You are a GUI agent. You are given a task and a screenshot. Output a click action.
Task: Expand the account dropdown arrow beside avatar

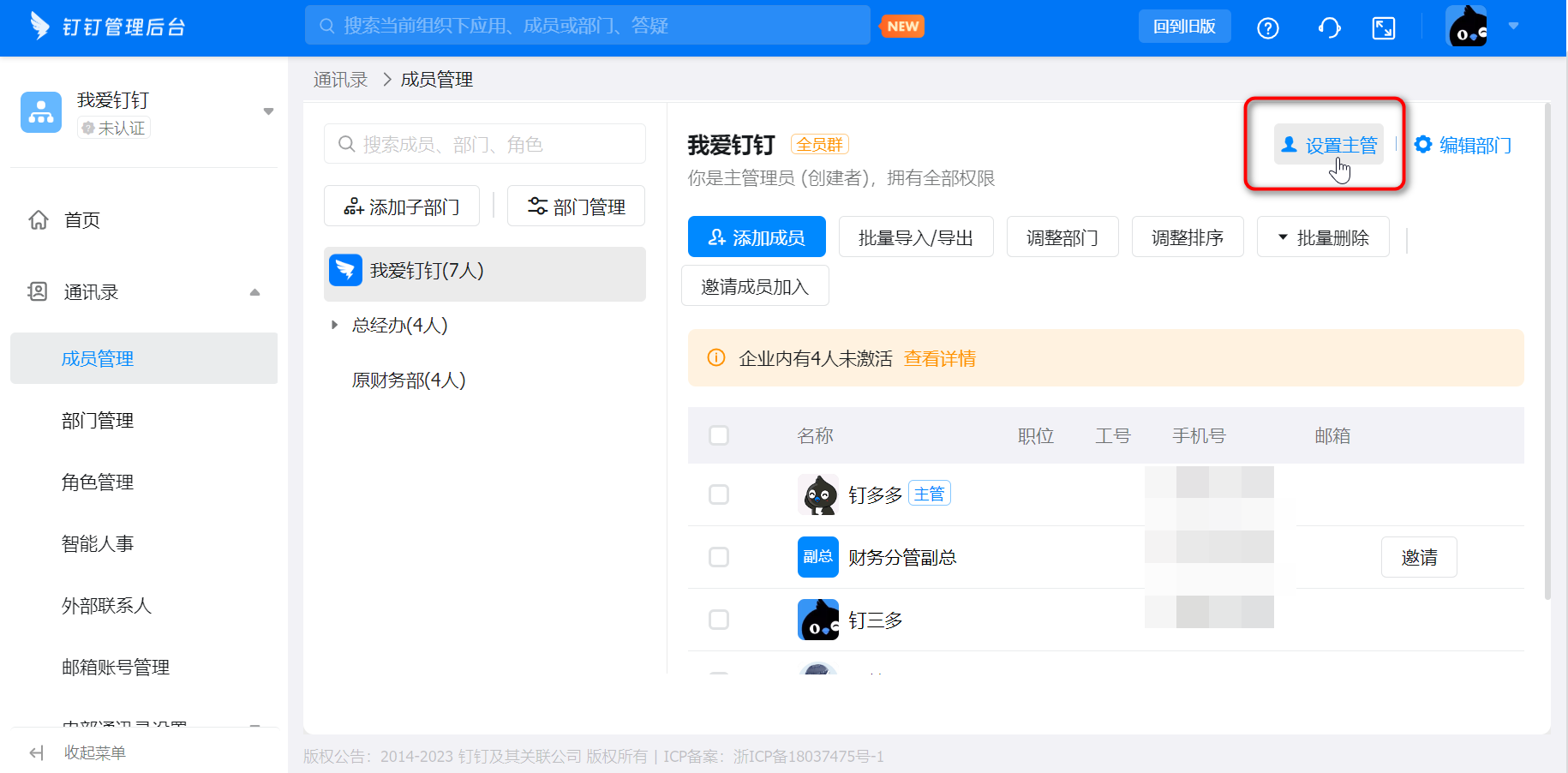(x=1514, y=26)
